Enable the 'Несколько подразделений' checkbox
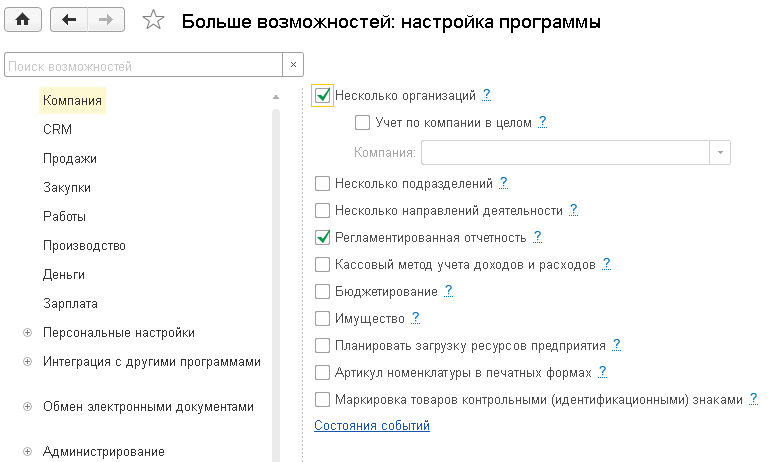This screenshot has width=771, height=462. [x=322, y=183]
